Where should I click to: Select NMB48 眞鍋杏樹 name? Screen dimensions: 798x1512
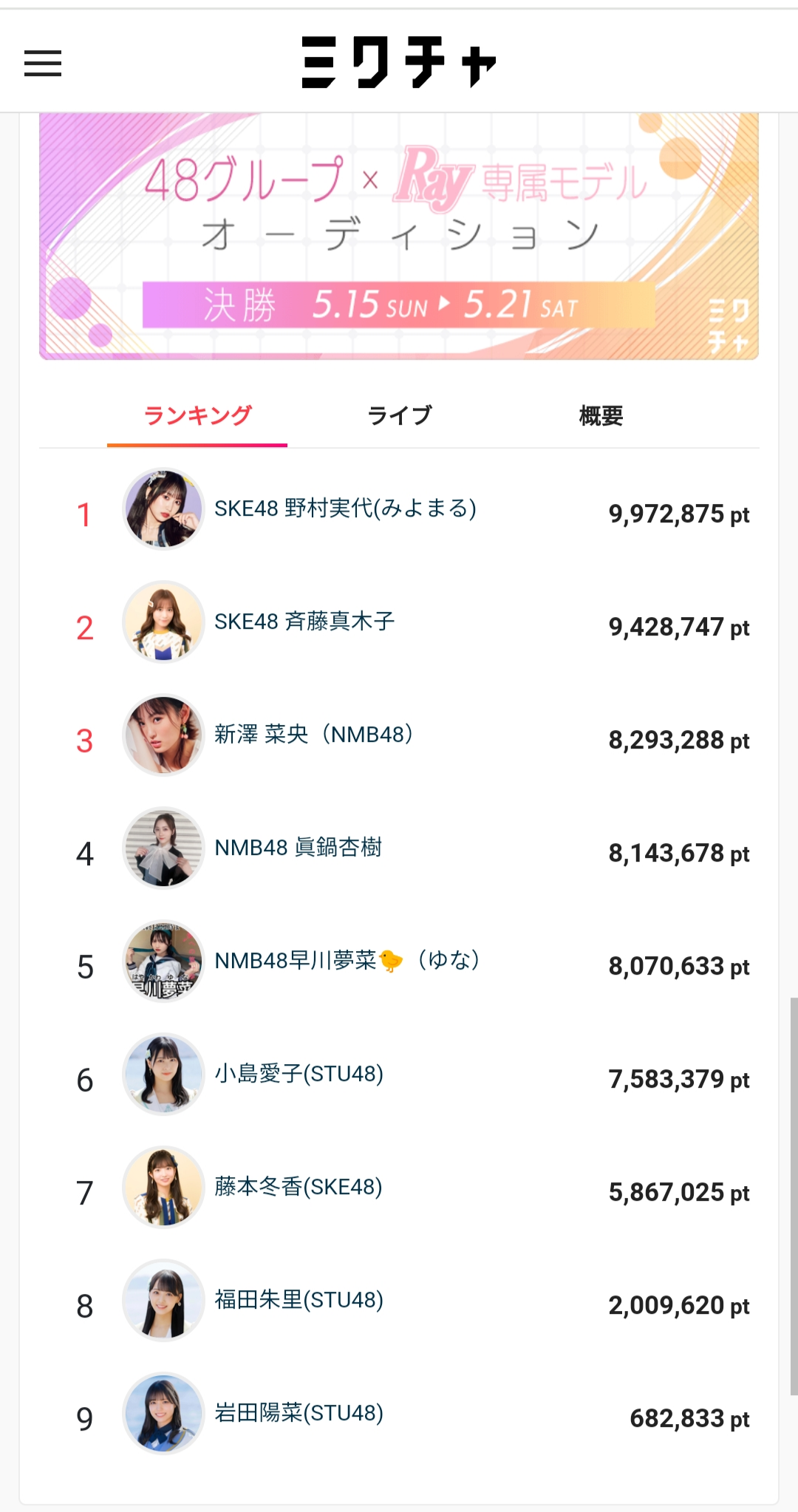point(299,848)
